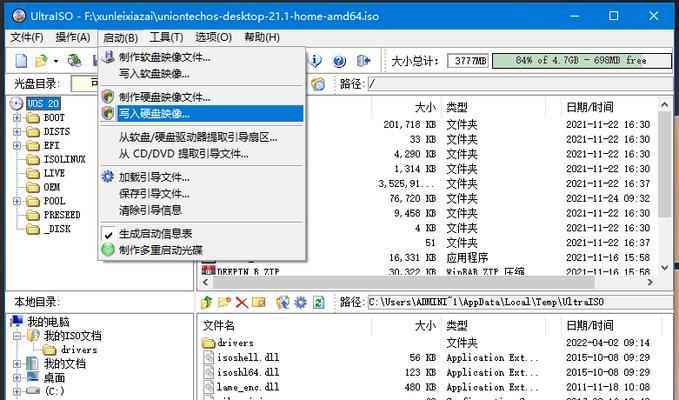Expand the EFI folder tree node
Image resolution: width=679 pixels, height=400 pixels.
click(x=16, y=145)
